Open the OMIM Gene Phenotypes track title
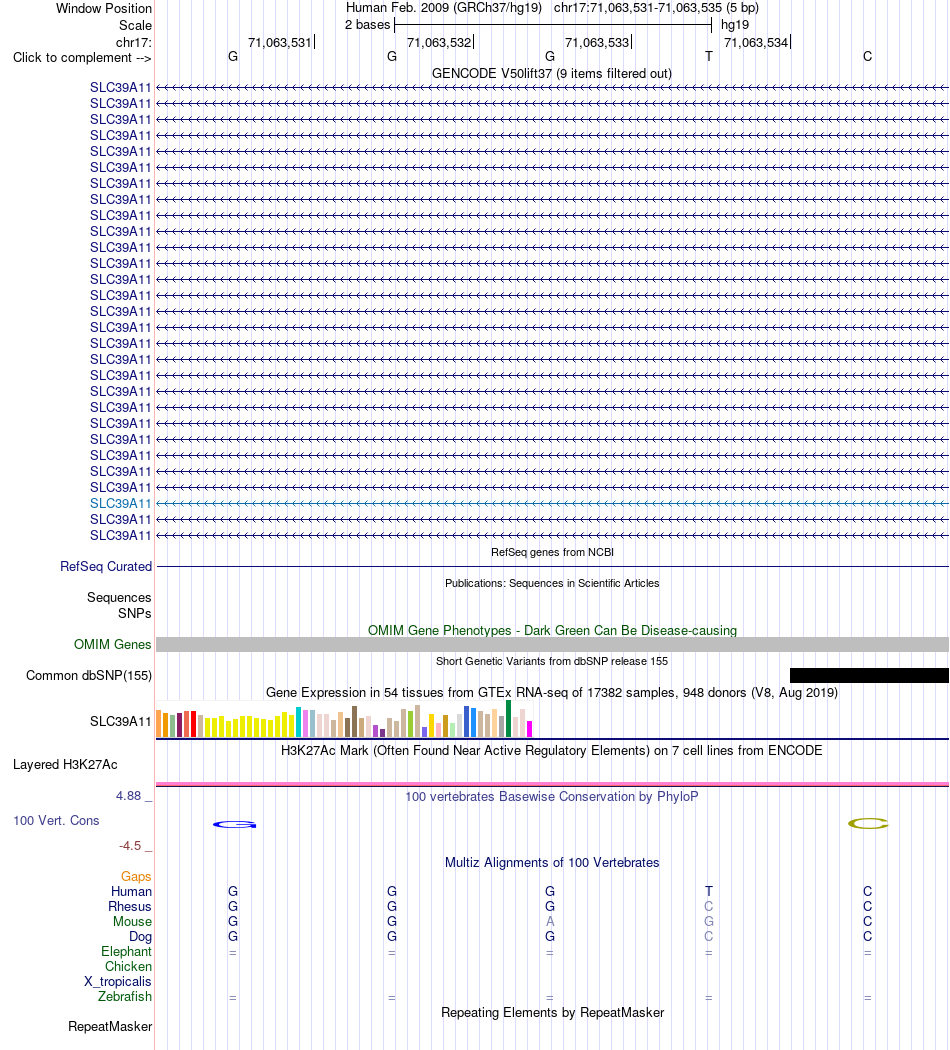 (552, 630)
